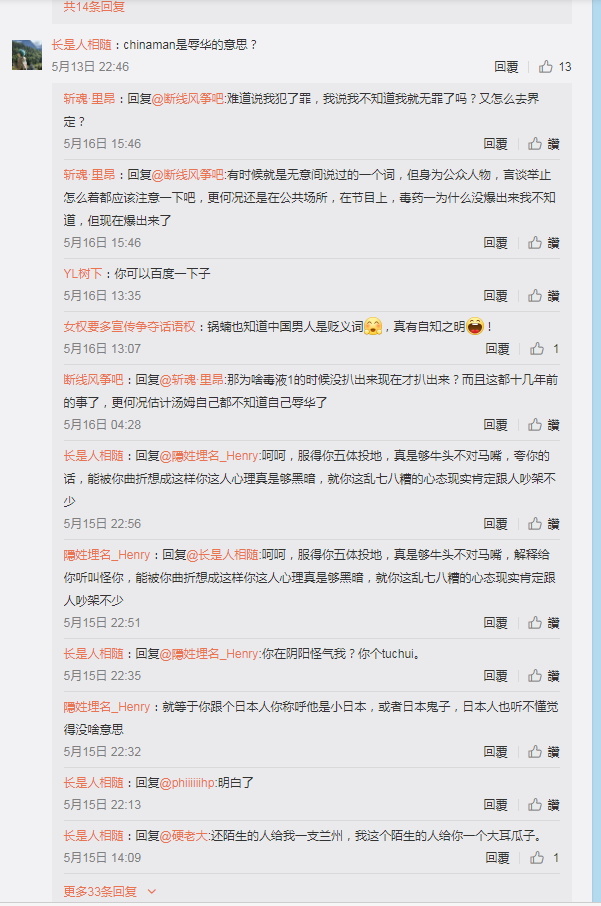Reply to the YL树下 comment
Image resolution: width=601 pixels, height=906 pixels.
pyautogui.click(x=495, y=296)
